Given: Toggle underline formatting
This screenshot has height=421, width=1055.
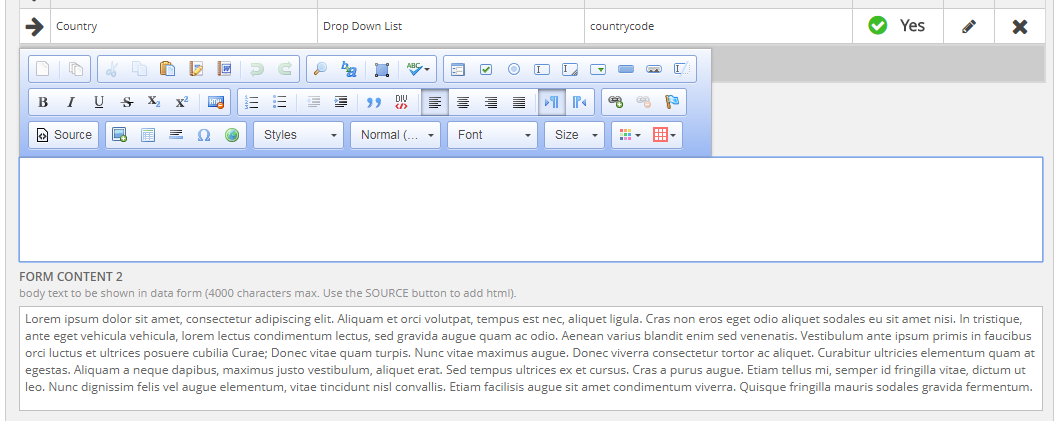Looking at the screenshot, I should [x=99, y=102].
